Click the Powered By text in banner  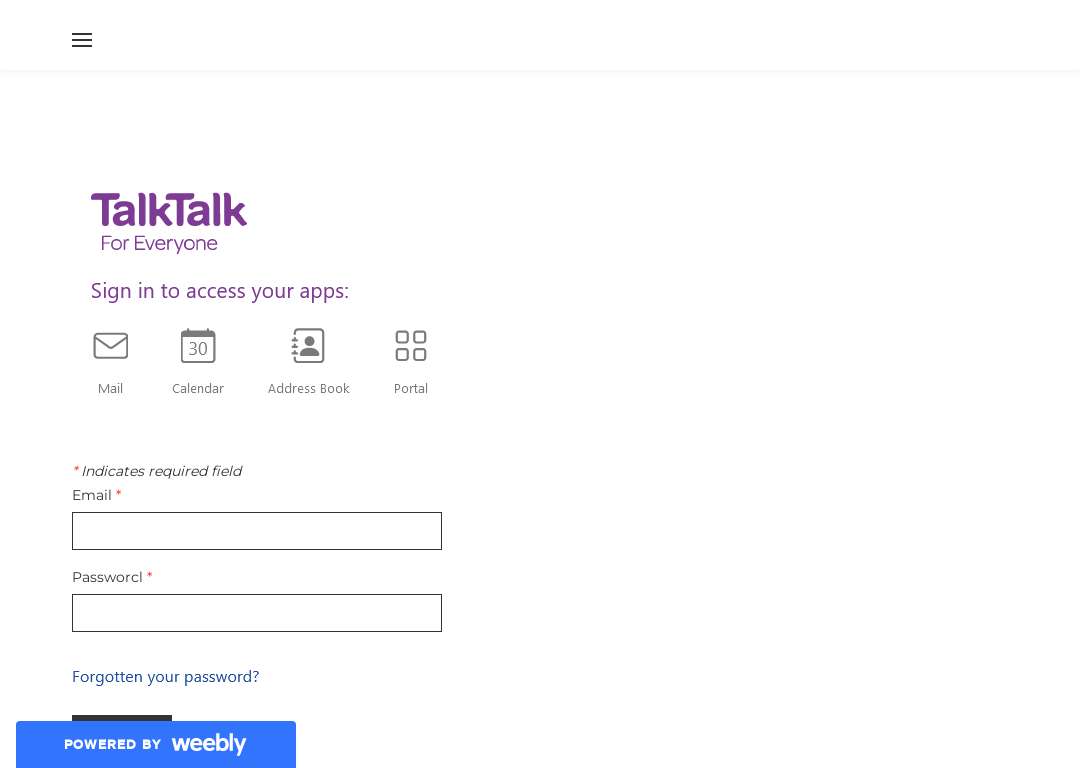tap(112, 745)
